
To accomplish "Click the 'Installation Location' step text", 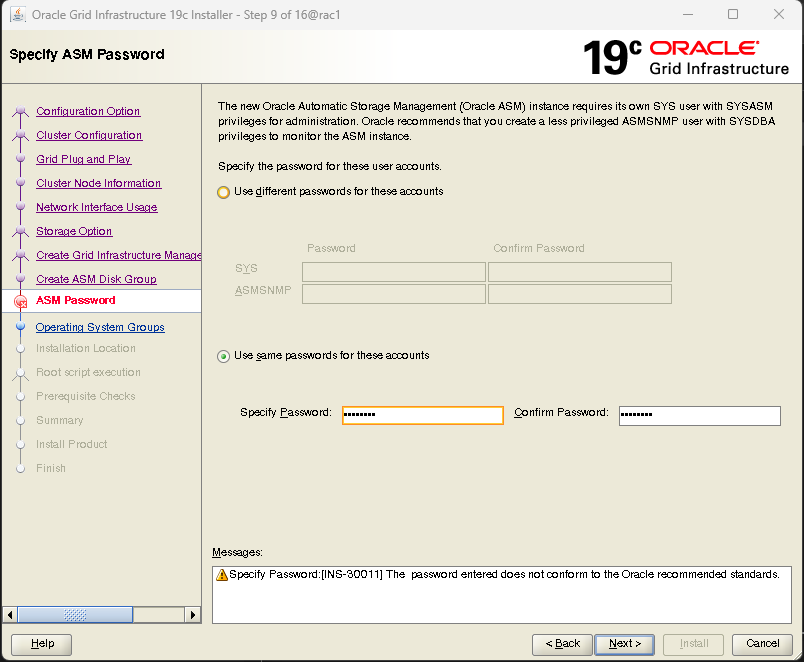I will point(86,349).
